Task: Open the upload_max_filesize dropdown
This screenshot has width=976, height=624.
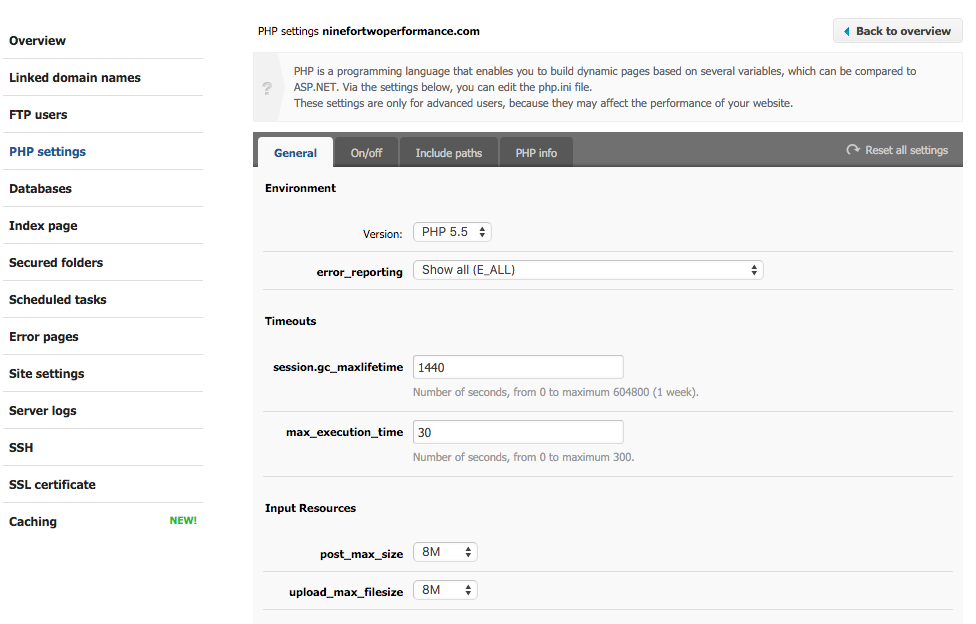Action: pos(445,590)
